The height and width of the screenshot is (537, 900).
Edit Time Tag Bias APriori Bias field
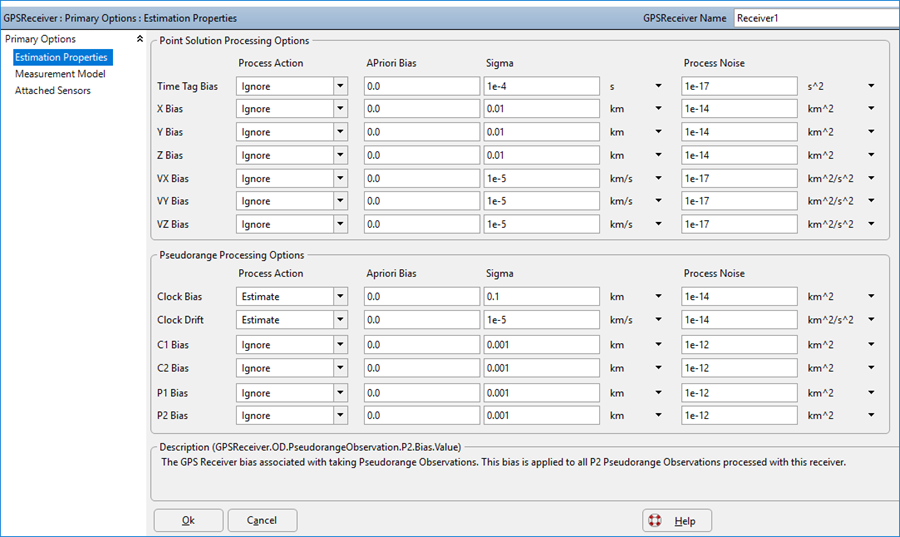click(x=422, y=86)
